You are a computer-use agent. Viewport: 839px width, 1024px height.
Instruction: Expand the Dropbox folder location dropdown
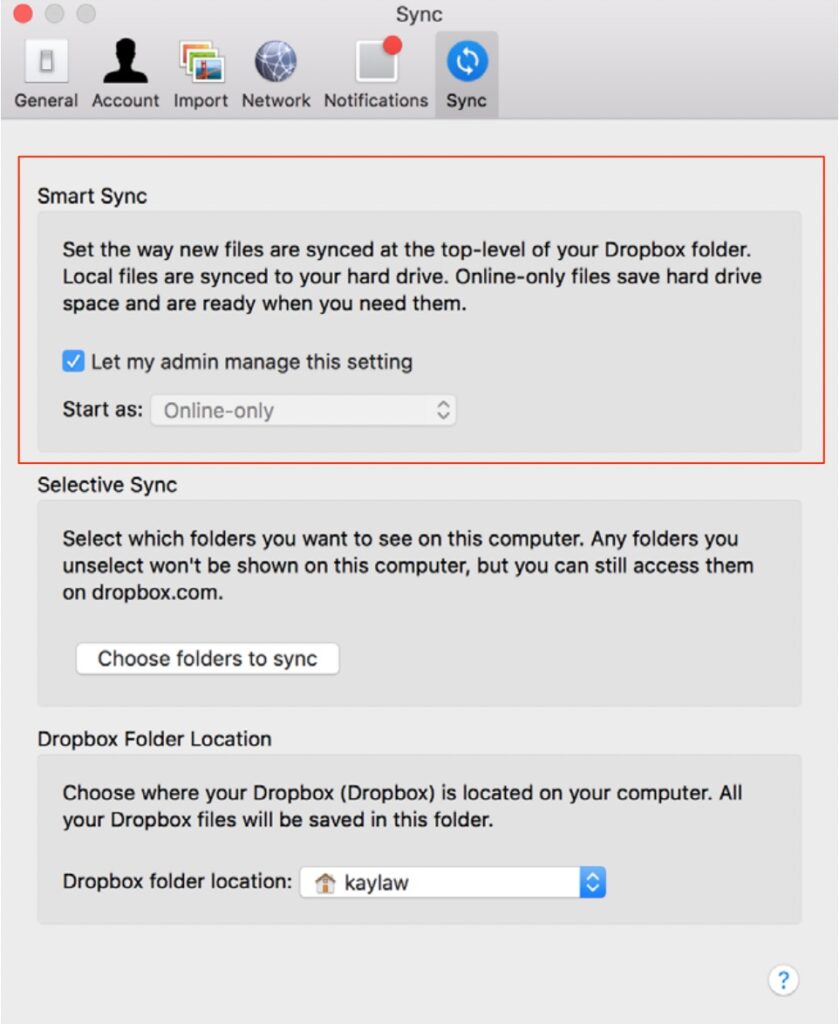click(593, 882)
